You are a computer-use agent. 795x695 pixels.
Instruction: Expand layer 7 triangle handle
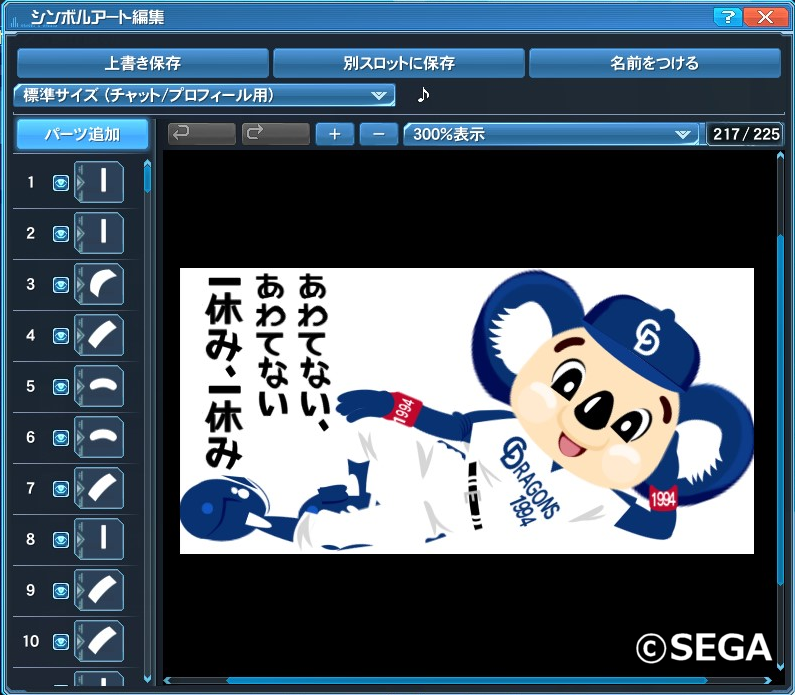tap(79, 488)
